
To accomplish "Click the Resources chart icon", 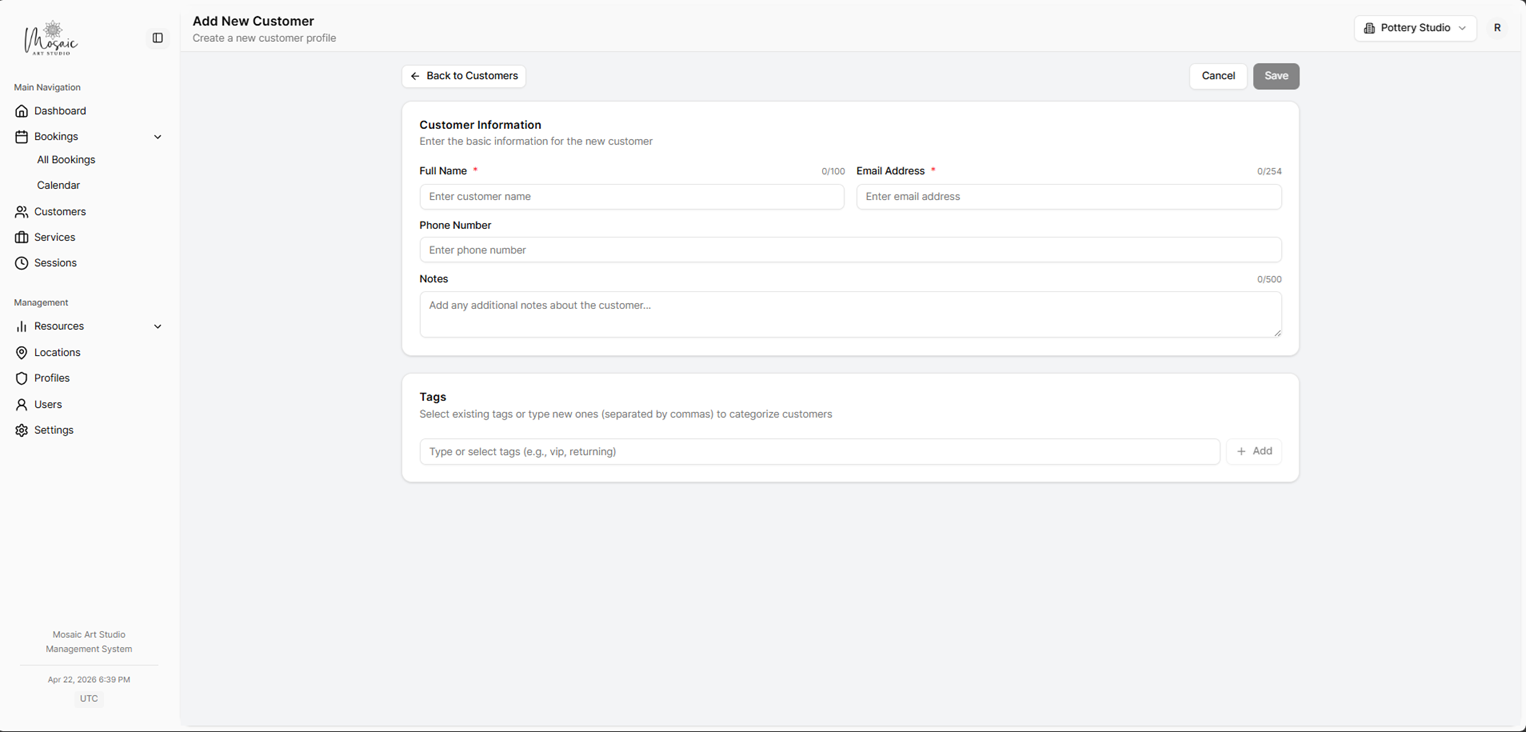I will click(x=21, y=326).
